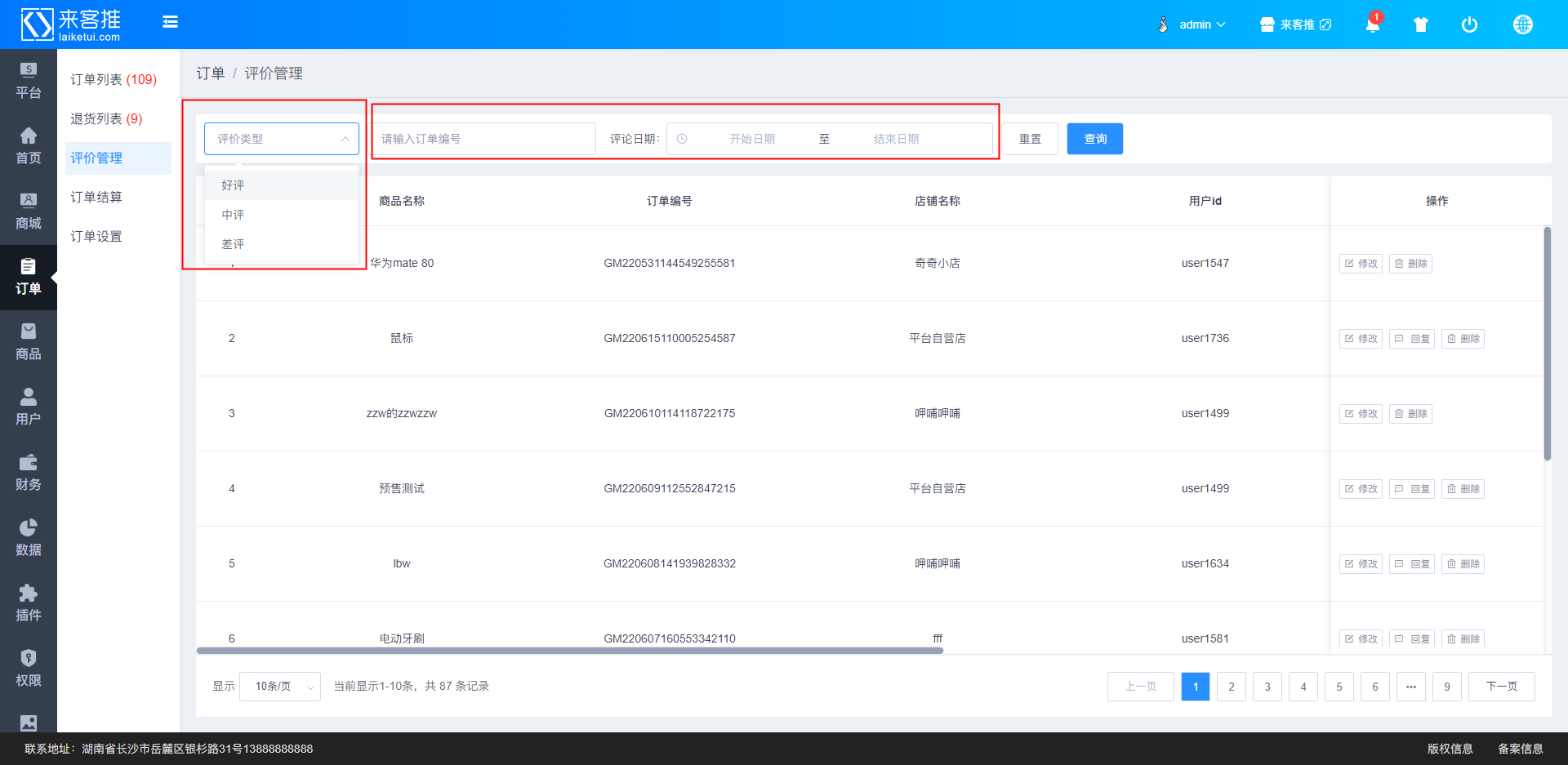This screenshot has height=765, width=1568.
Task: Click 删除 for 鼠标 row
Action: pyautogui.click(x=1463, y=339)
